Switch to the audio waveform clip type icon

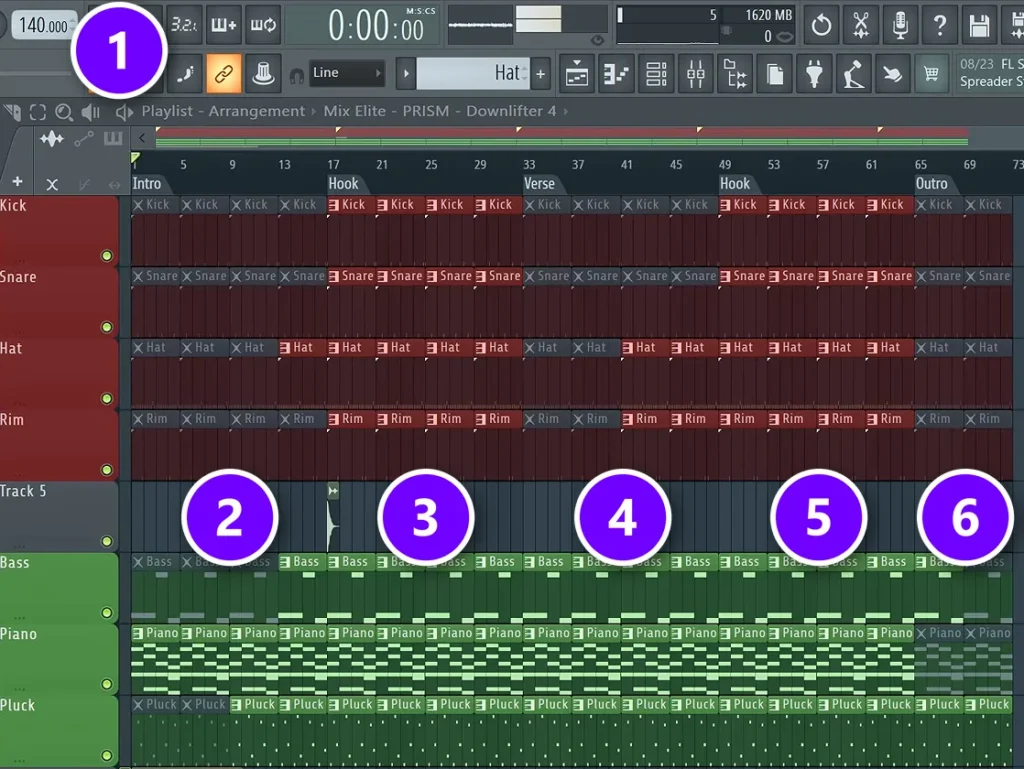tap(52, 138)
